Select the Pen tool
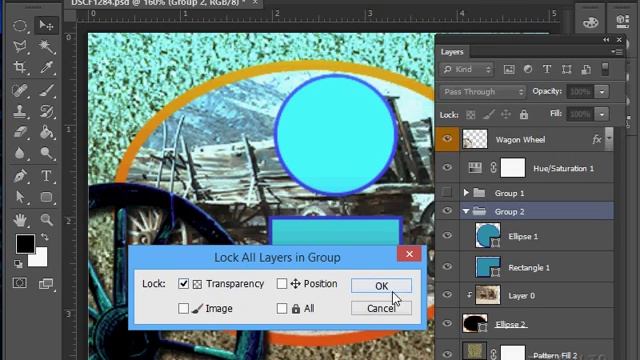Screen dimensions: 640x360 pyautogui.click(x=20, y=176)
